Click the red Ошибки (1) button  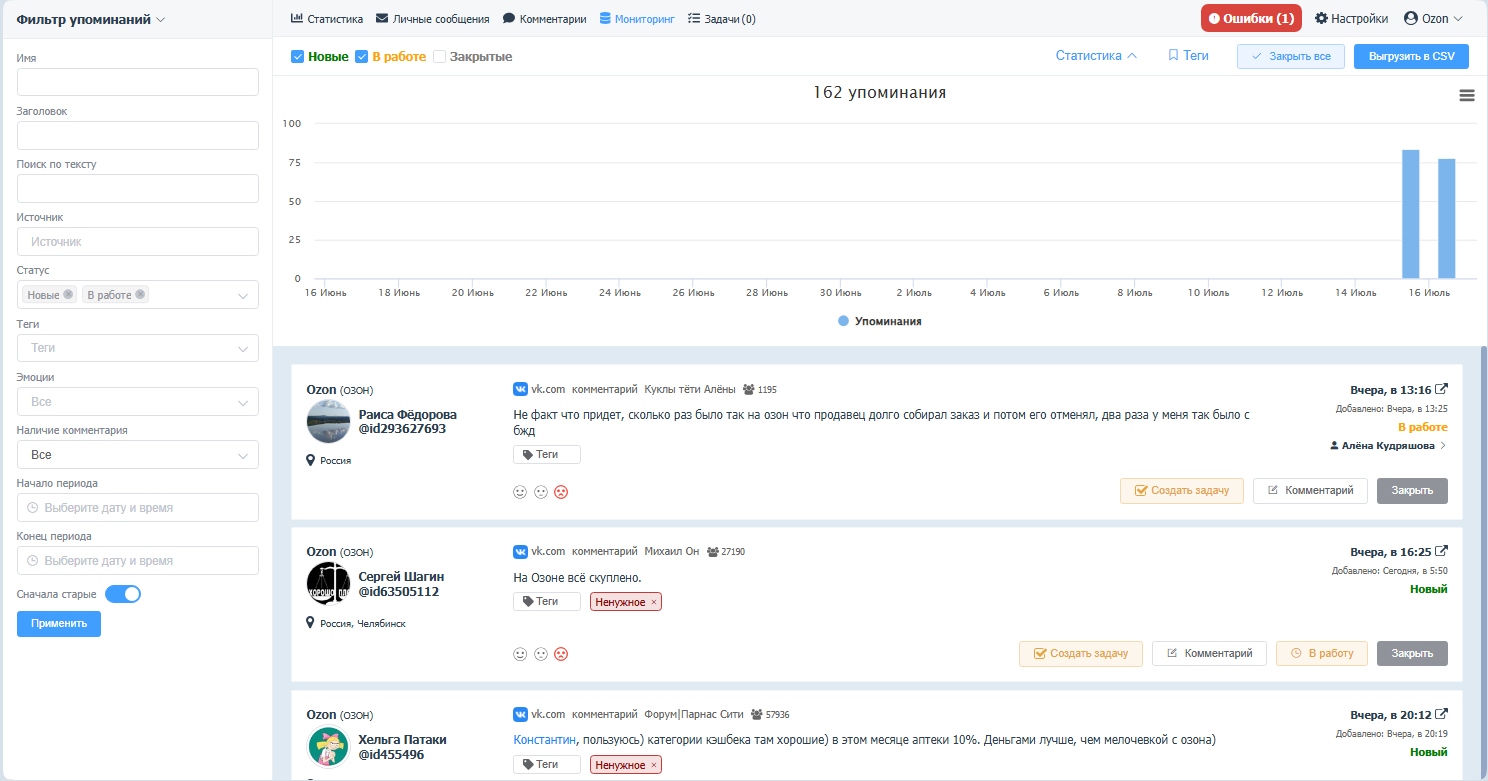click(x=1251, y=18)
